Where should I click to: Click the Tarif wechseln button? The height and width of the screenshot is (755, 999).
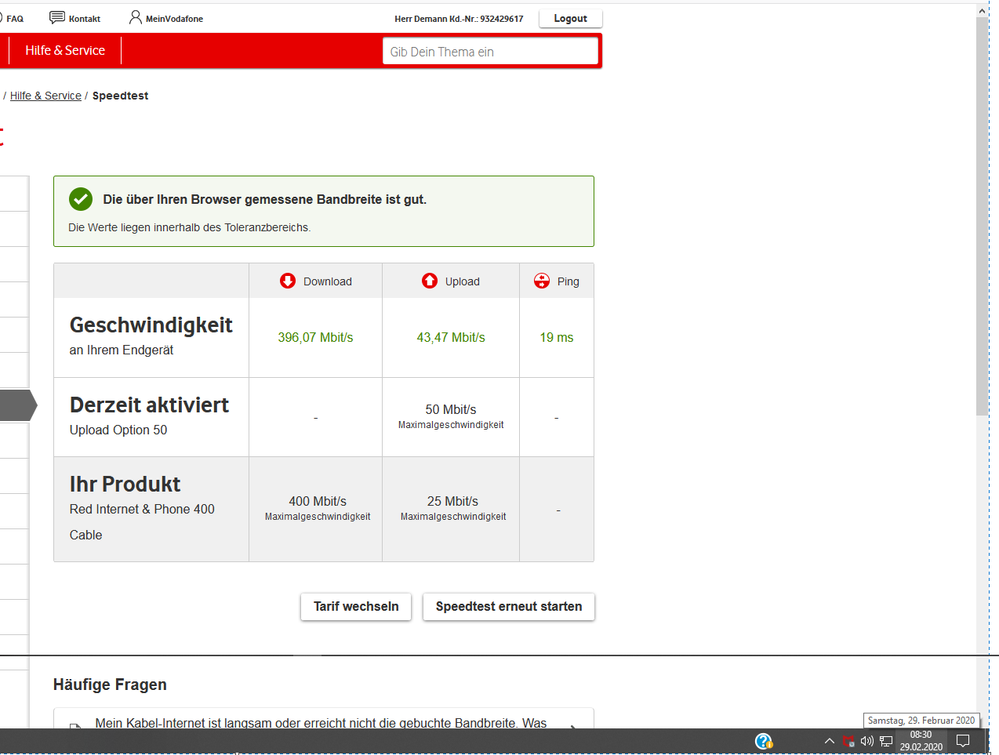tap(356, 607)
